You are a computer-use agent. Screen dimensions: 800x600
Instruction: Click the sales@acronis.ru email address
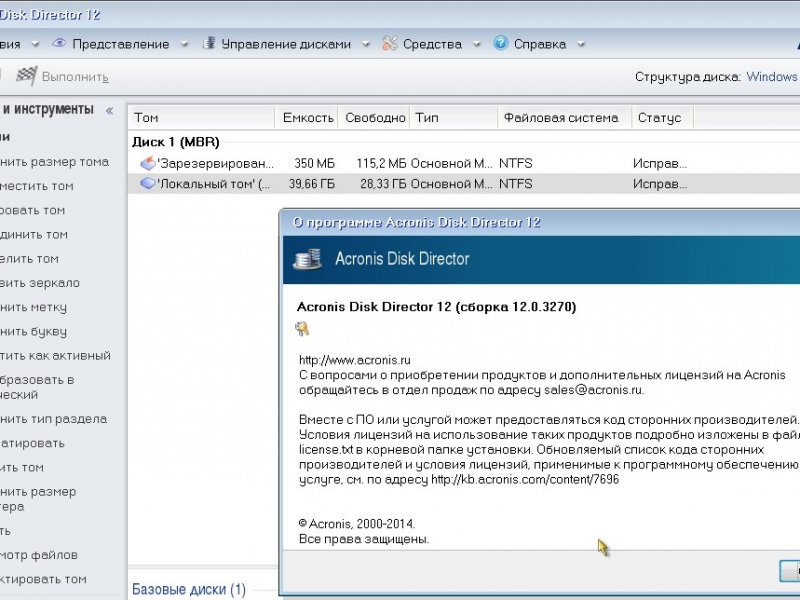(x=593, y=390)
